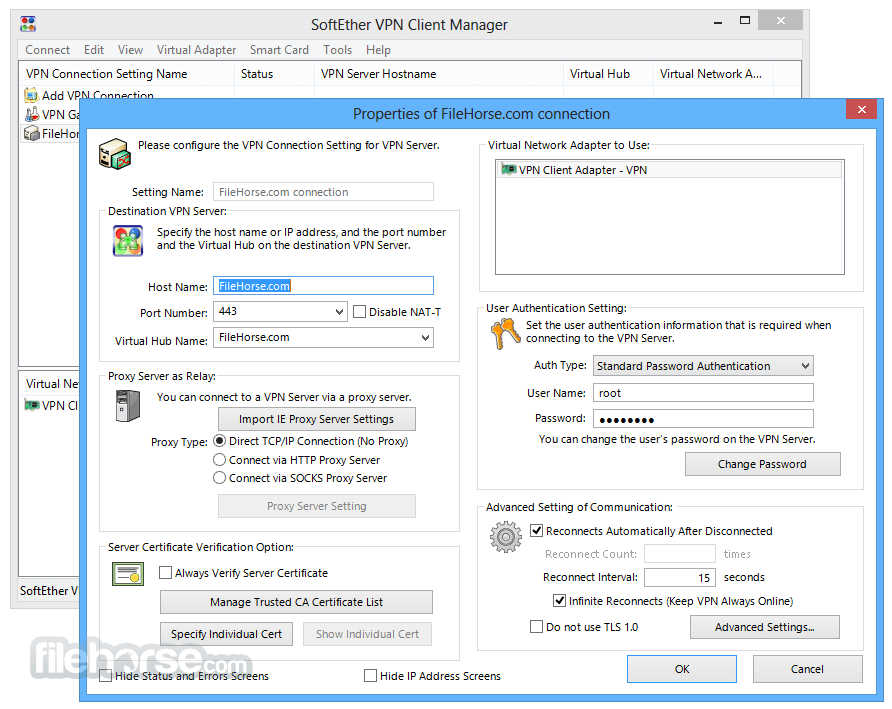
Task: Click the Add VPN Connection icon
Action: tap(31, 94)
